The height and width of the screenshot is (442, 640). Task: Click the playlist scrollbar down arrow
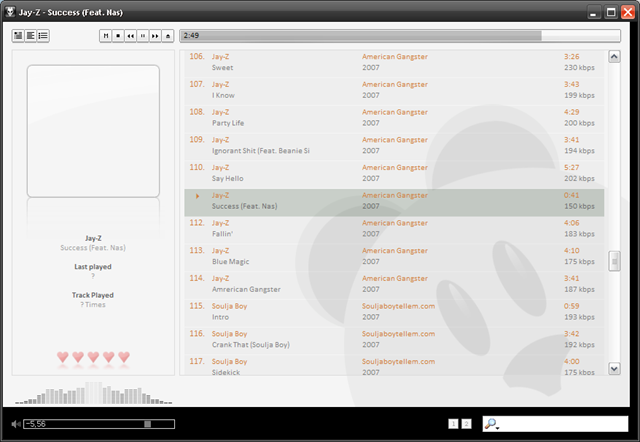tap(614, 369)
